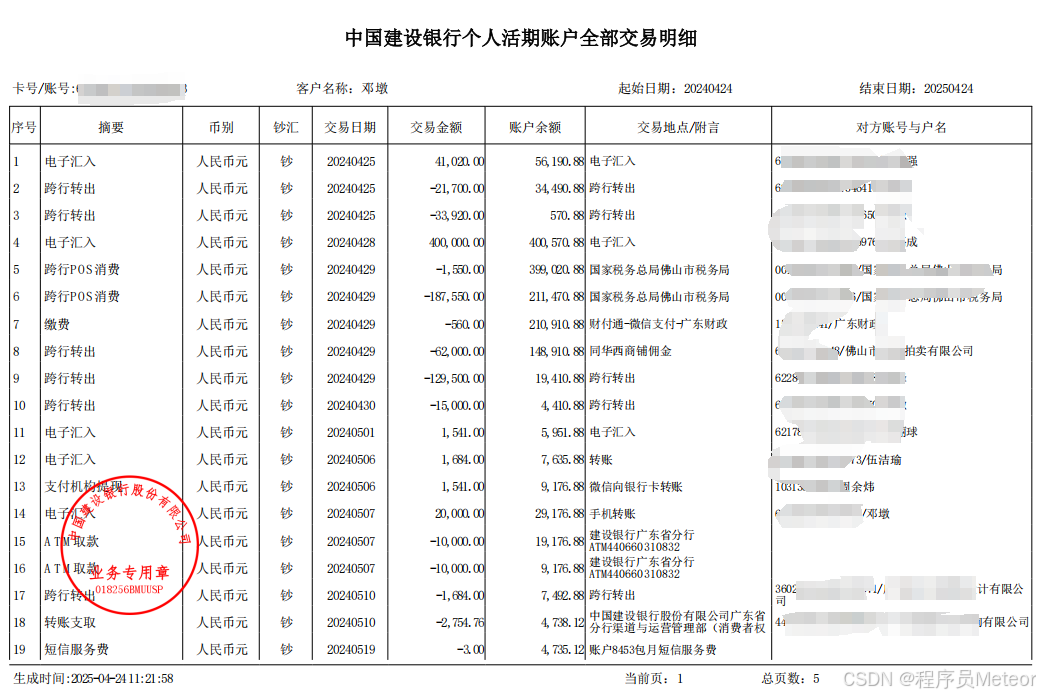Select the amount -187,550.00
This screenshot has width=1040, height=697.
[454, 296]
